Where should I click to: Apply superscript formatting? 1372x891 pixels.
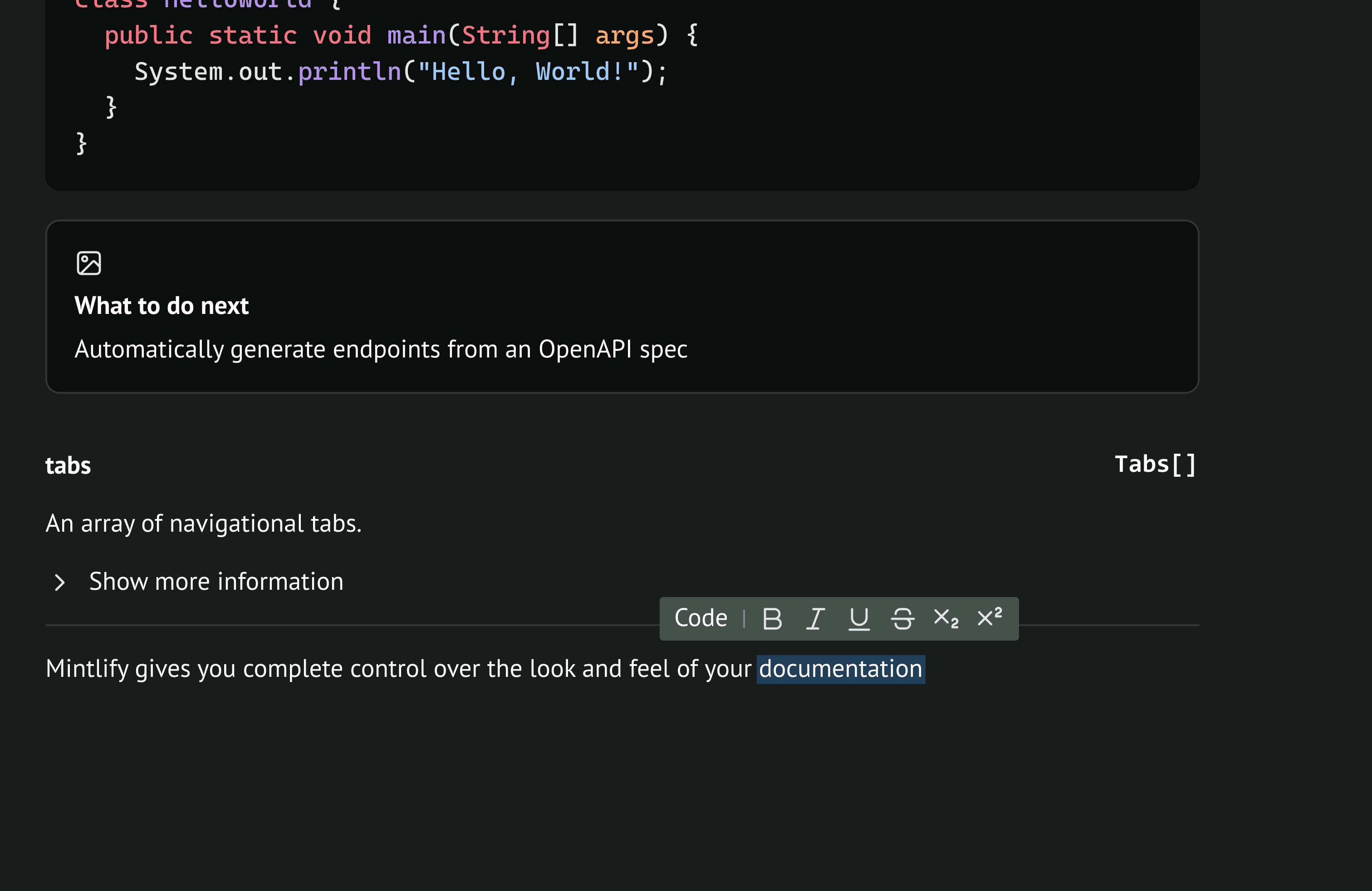(990, 618)
